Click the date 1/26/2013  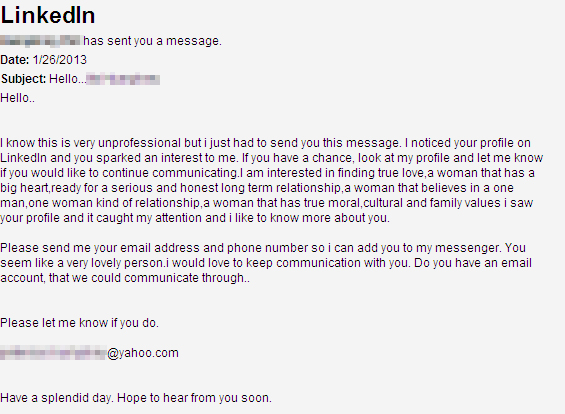click(60, 60)
